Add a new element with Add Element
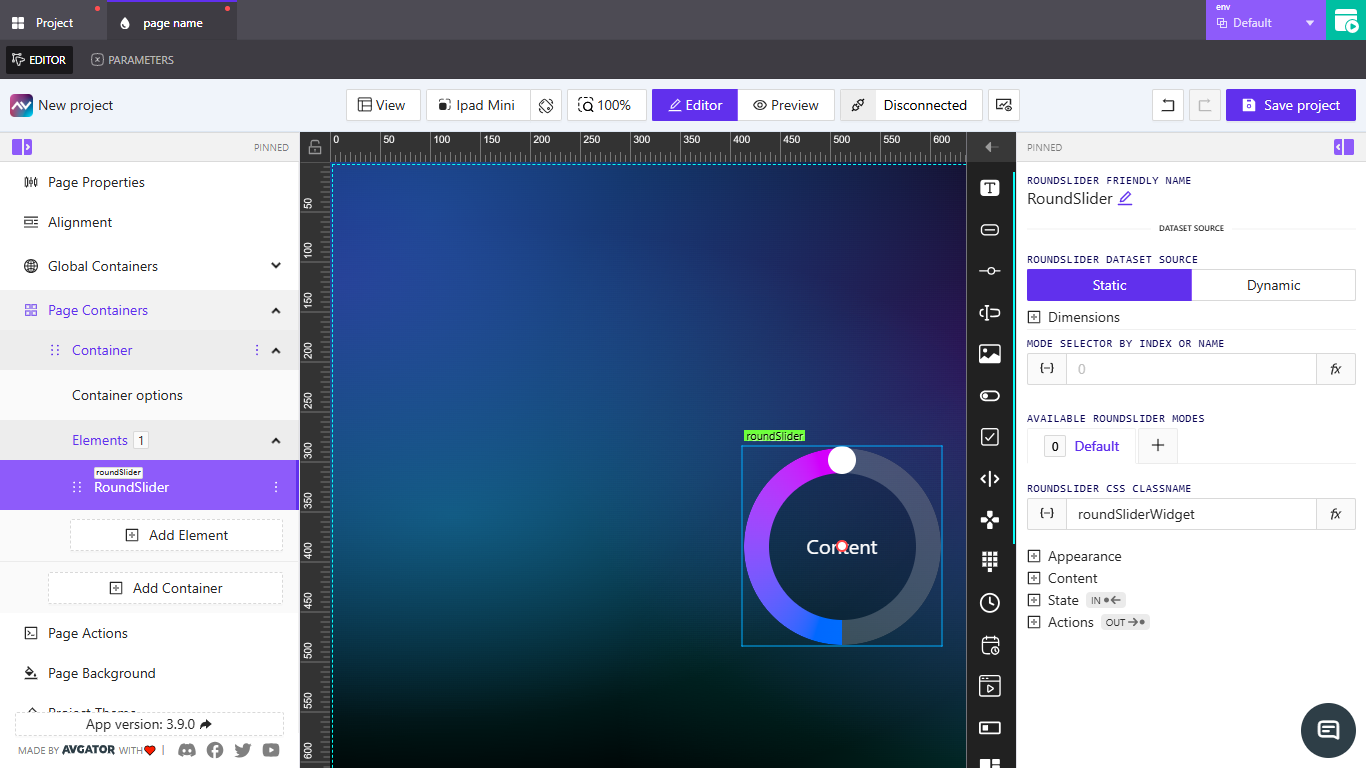This screenshot has height=768, width=1366. pos(176,535)
